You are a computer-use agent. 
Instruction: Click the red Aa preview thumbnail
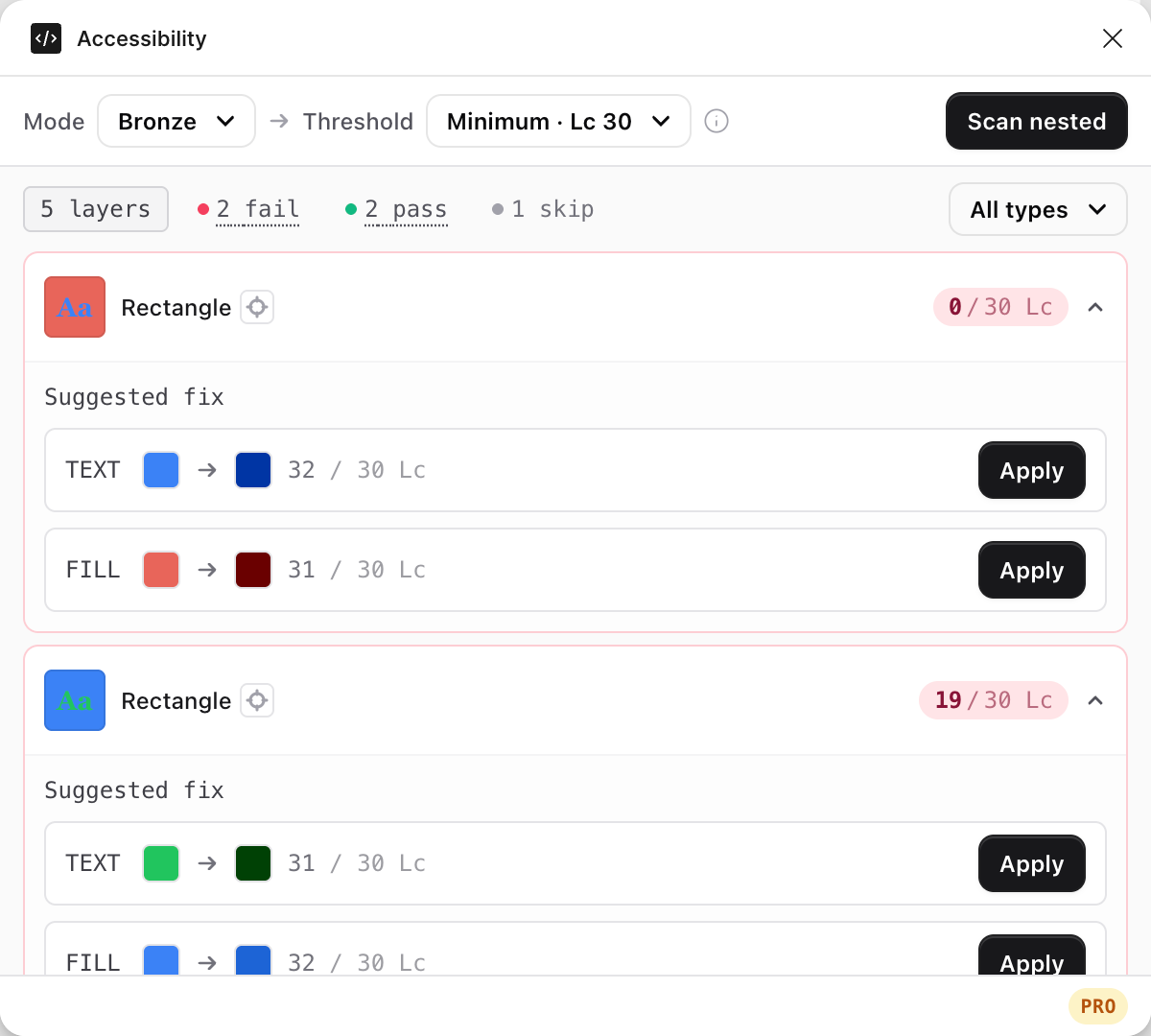pos(75,307)
